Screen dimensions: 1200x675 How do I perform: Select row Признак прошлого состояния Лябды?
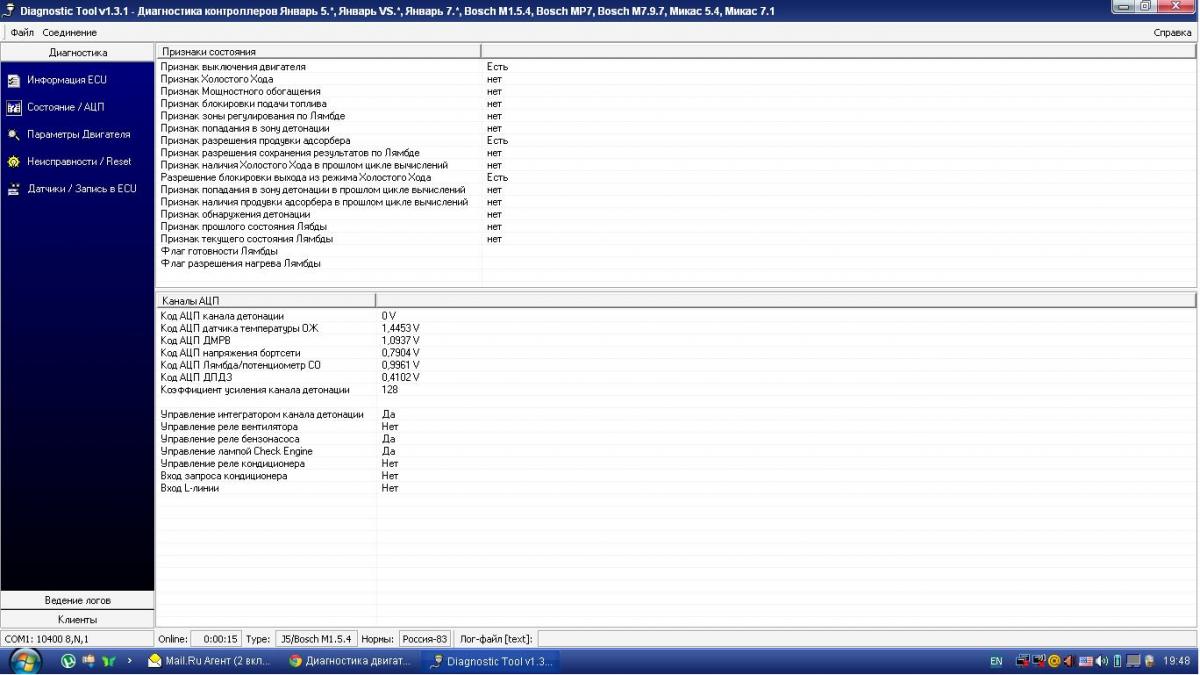676,227
